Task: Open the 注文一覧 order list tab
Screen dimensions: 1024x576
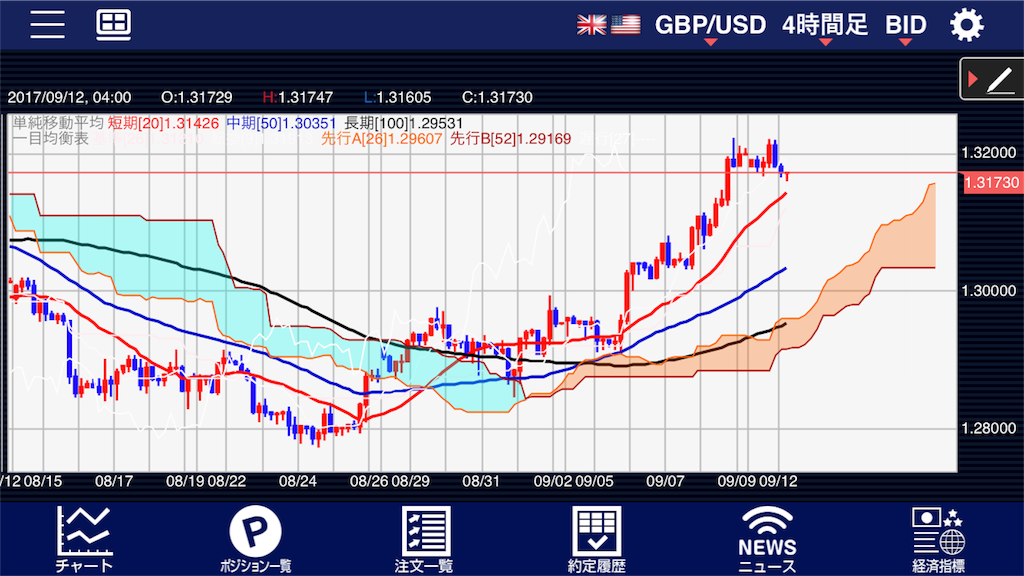Action: click(424, 539)
